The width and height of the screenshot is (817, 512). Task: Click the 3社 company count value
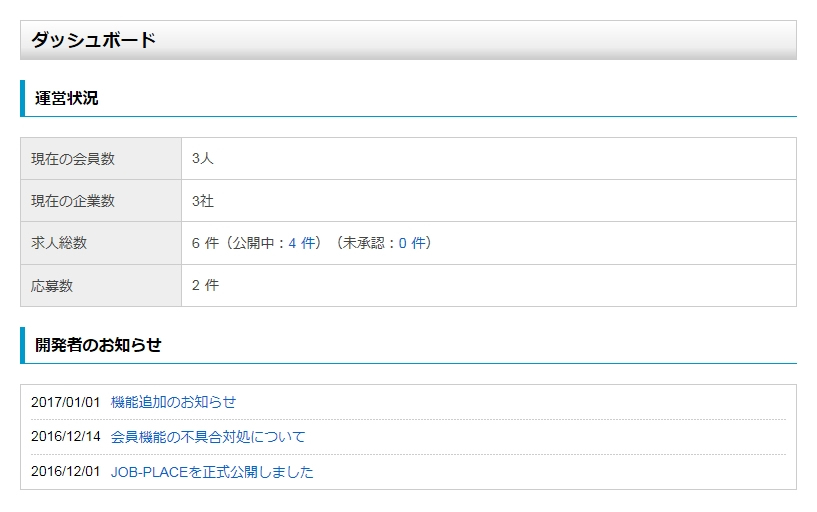(x=203, y=201)
